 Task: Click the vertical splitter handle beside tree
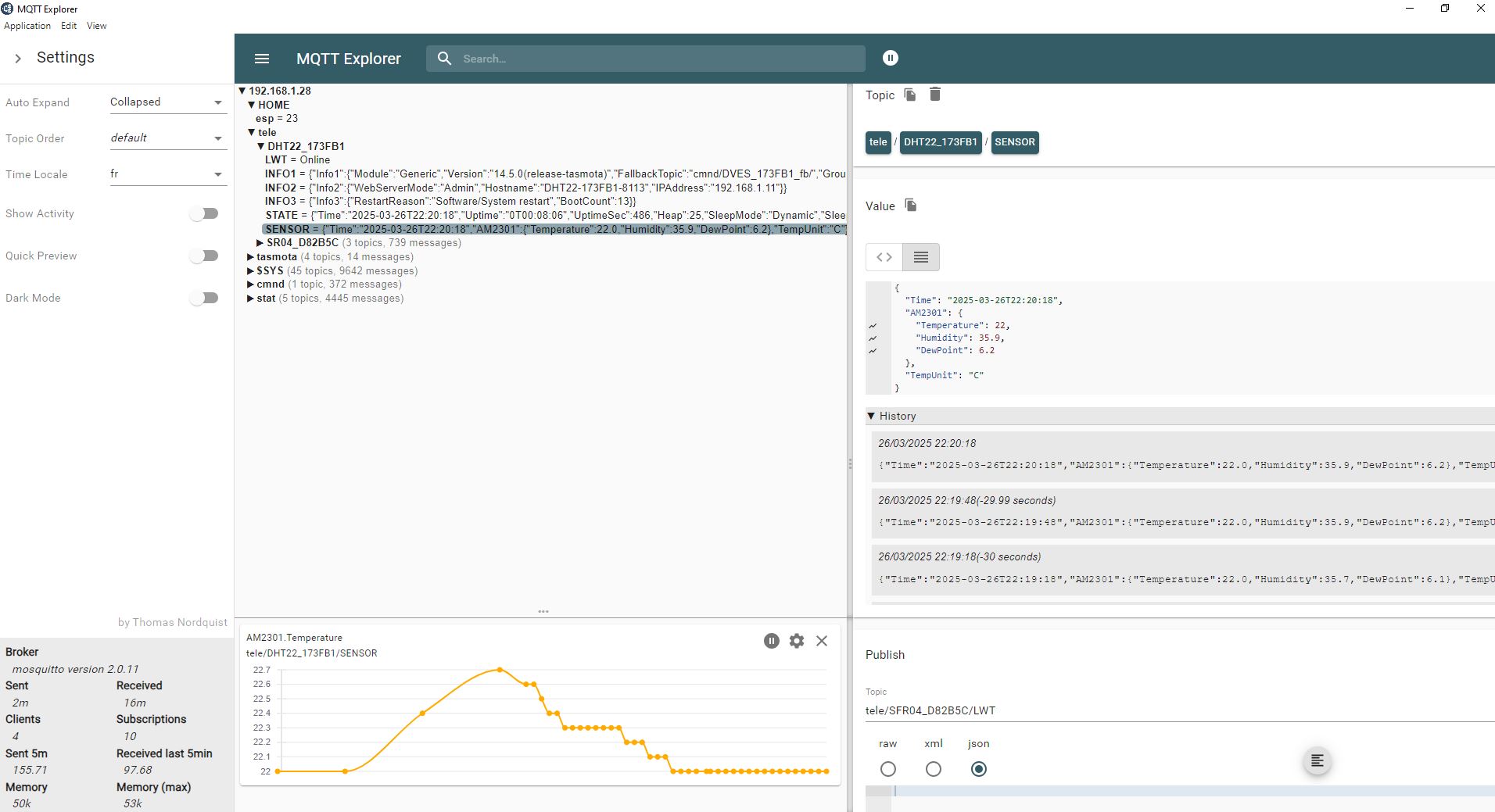point(850,463)
